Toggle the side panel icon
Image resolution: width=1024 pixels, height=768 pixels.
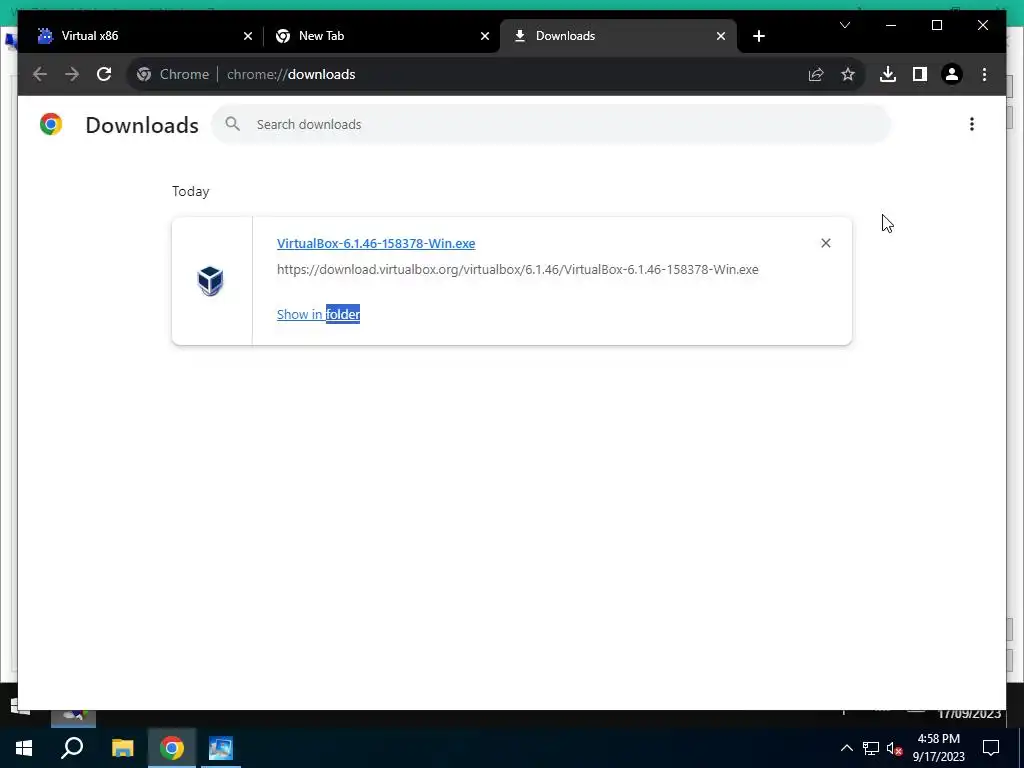[920, 74]
